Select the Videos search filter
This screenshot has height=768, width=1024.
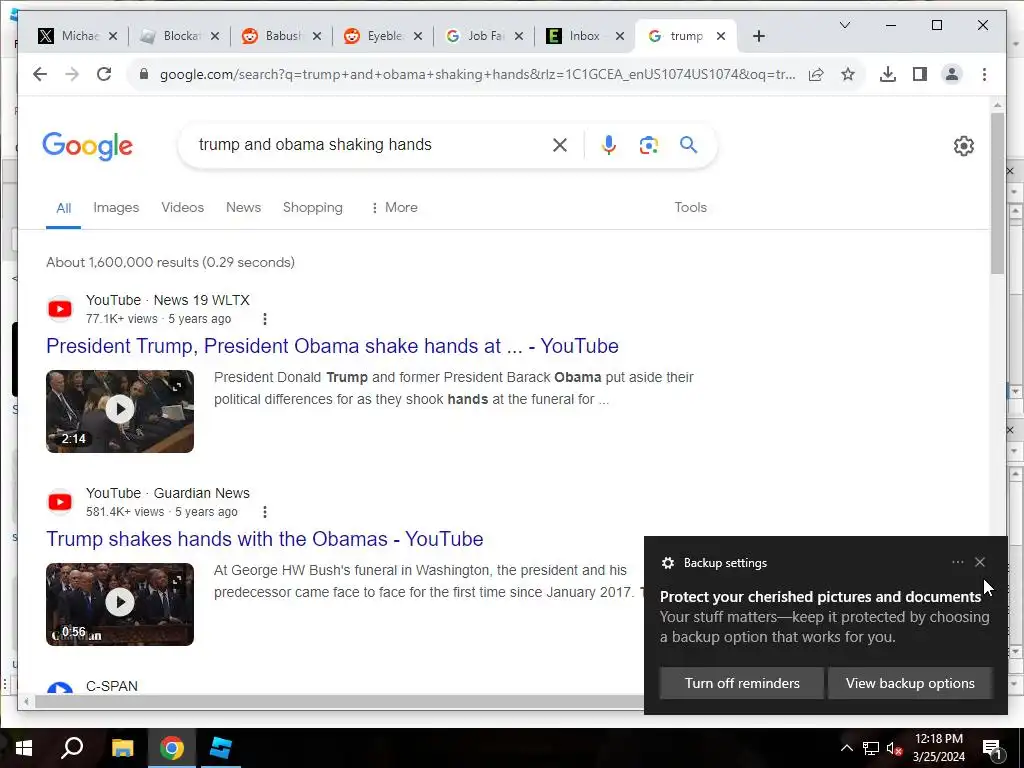pyautogui.click(x=182, y=208)
